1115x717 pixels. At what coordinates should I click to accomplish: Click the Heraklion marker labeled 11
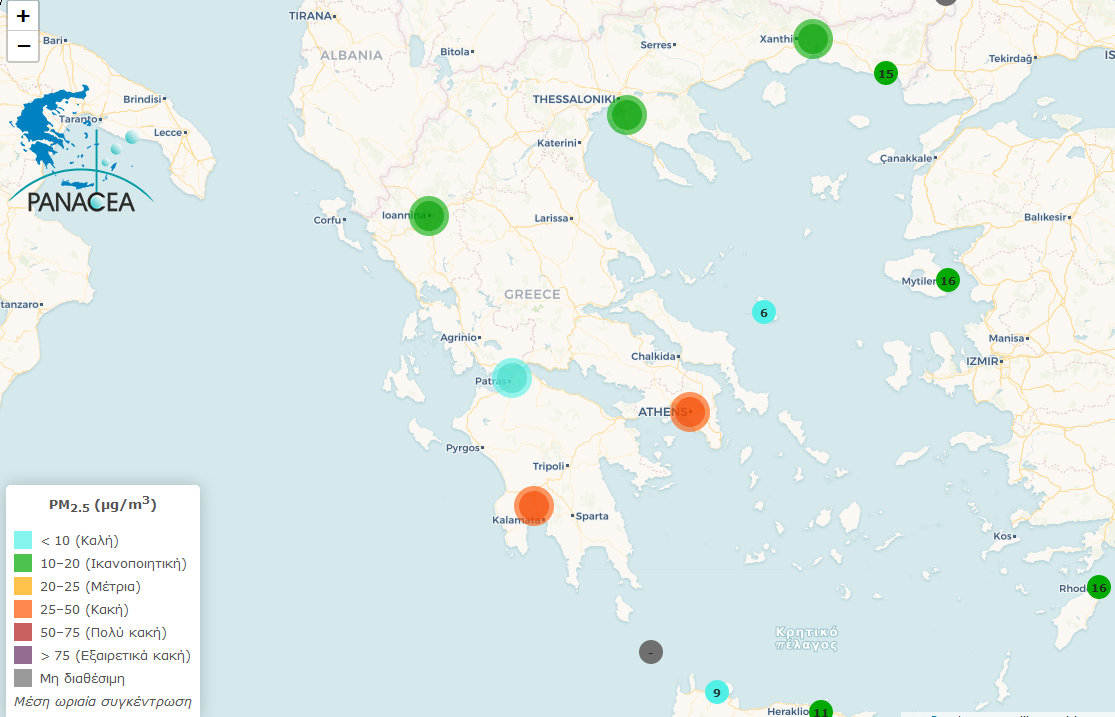(x=820, y=710)
